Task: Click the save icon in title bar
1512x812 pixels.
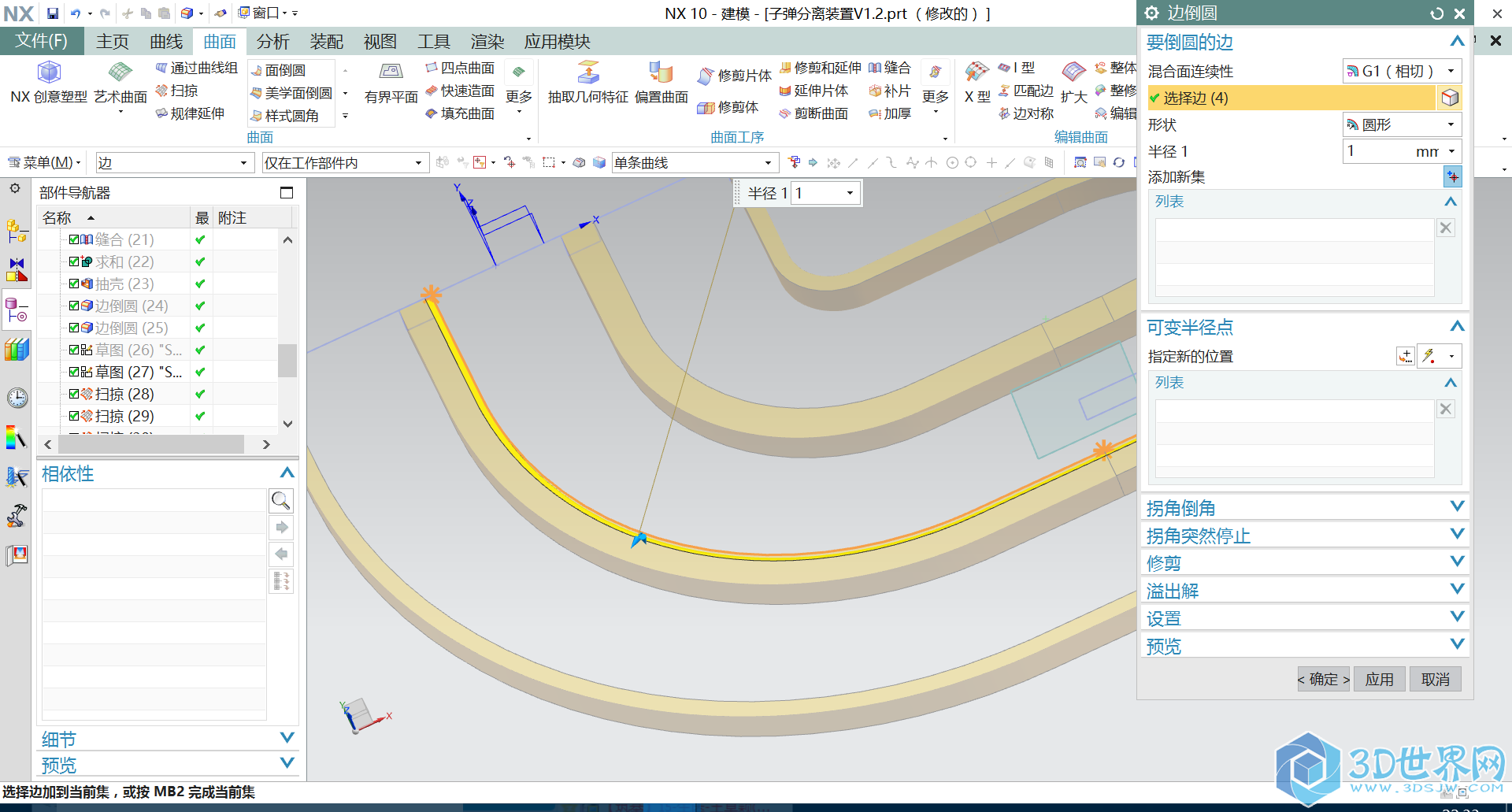Action: [x=52, y=13]
